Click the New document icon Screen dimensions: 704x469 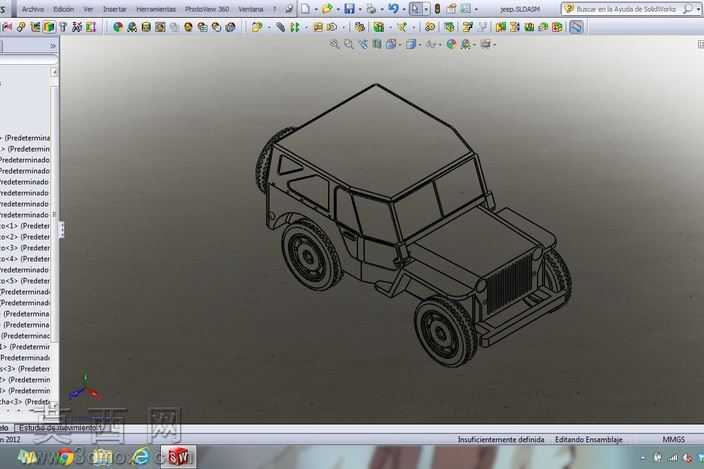306,9
